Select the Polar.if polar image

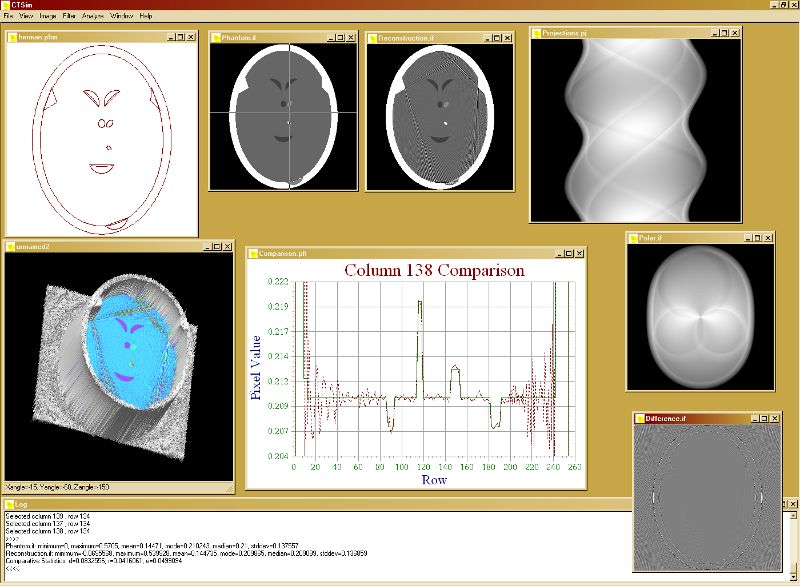(x=701, y=317)
